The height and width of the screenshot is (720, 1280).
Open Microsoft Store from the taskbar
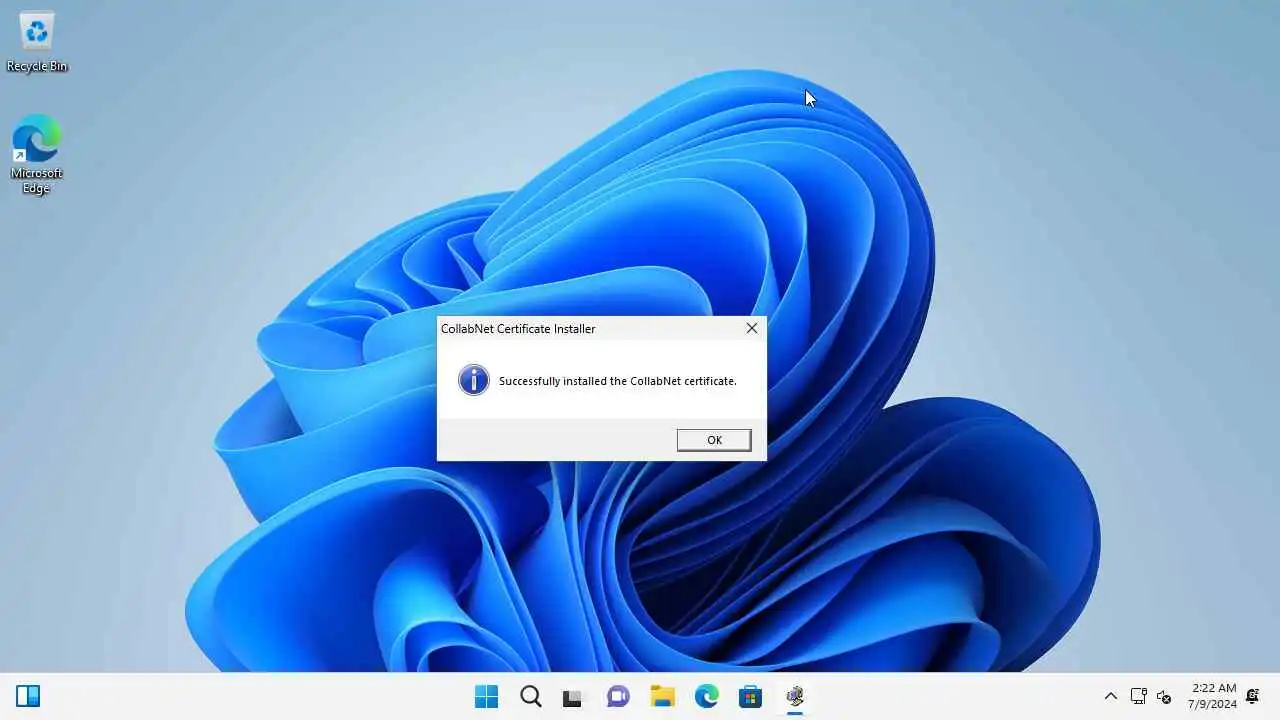(750, 696)
